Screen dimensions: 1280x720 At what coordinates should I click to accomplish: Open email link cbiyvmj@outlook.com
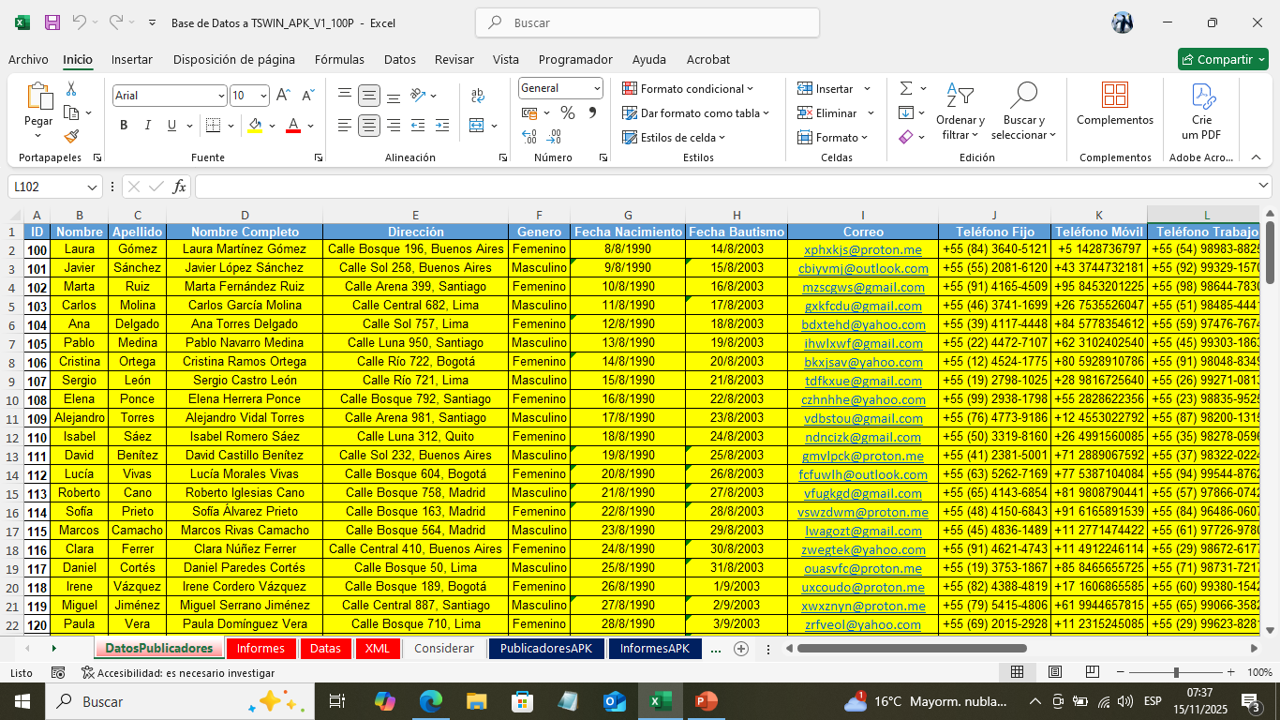(863, 268)
